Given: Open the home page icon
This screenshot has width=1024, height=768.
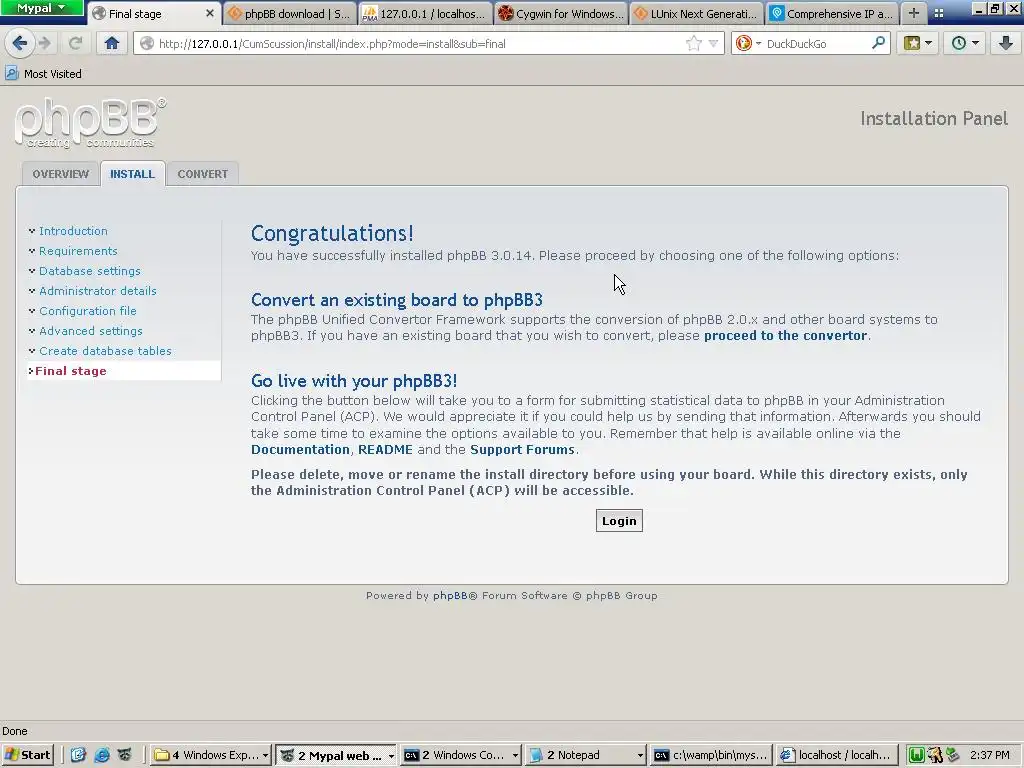Looking at the screenshot, I should pos(112,44).
